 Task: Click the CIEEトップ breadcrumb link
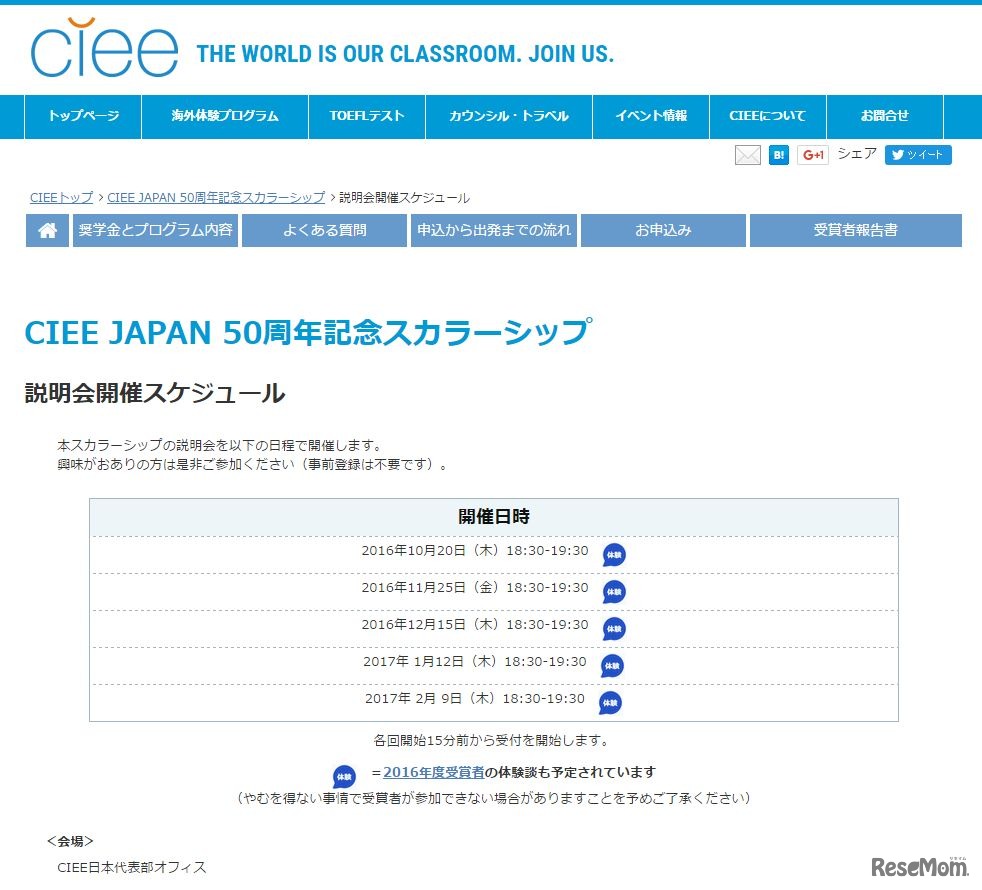click(60, 197)
